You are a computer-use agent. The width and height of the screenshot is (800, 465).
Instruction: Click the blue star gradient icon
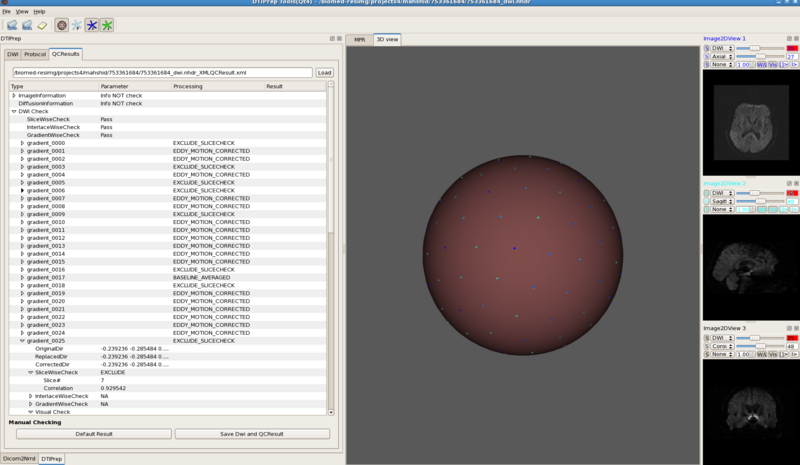91,24
